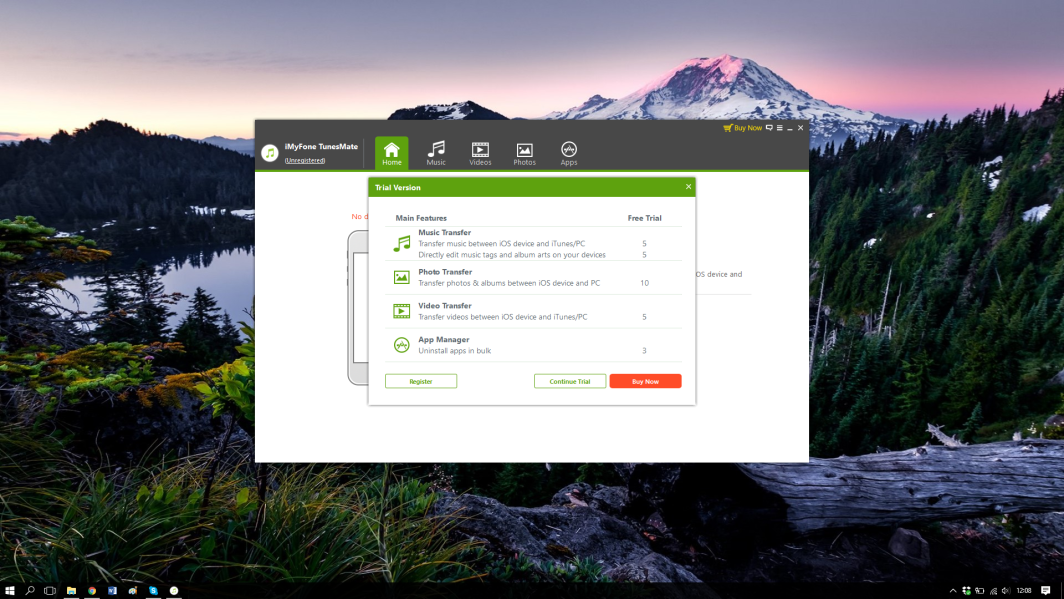The image size is (1064, 599).
Task: Click the iMyFone TunesMate logo icon
Action: 270,153
